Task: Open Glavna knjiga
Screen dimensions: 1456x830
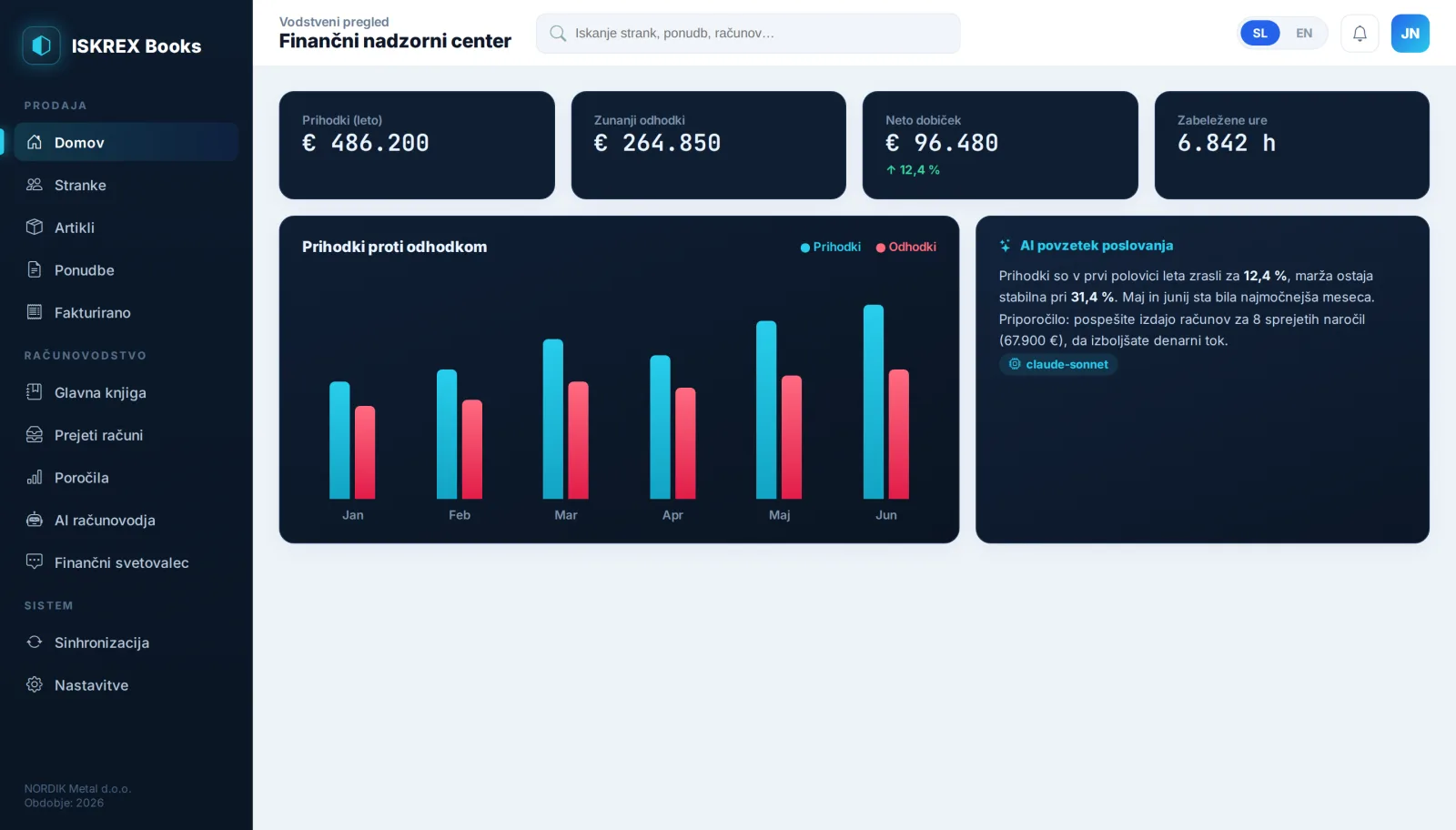Action: [x=126, y=392]
